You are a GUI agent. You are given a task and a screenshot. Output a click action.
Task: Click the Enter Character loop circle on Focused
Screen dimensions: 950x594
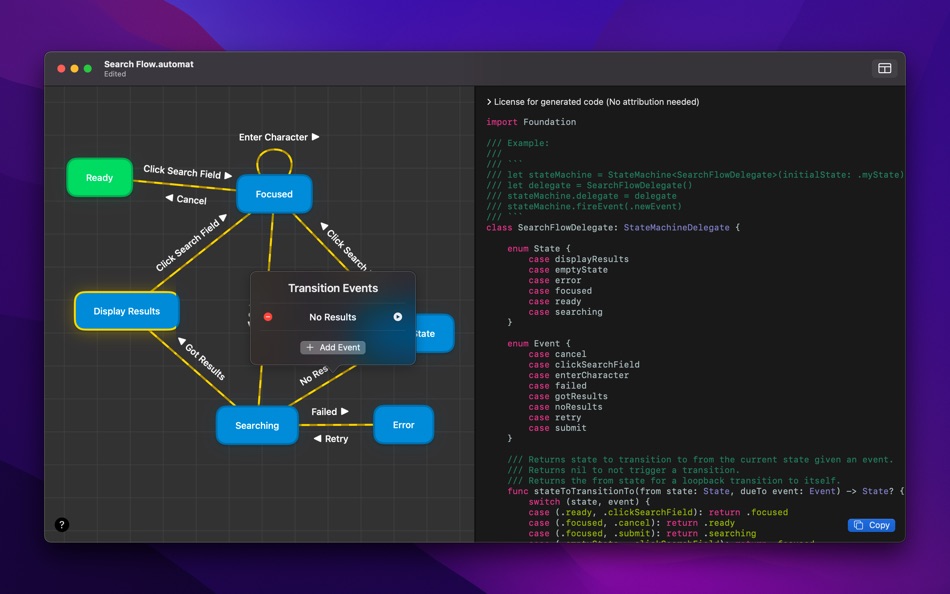(x=274, y=162)
